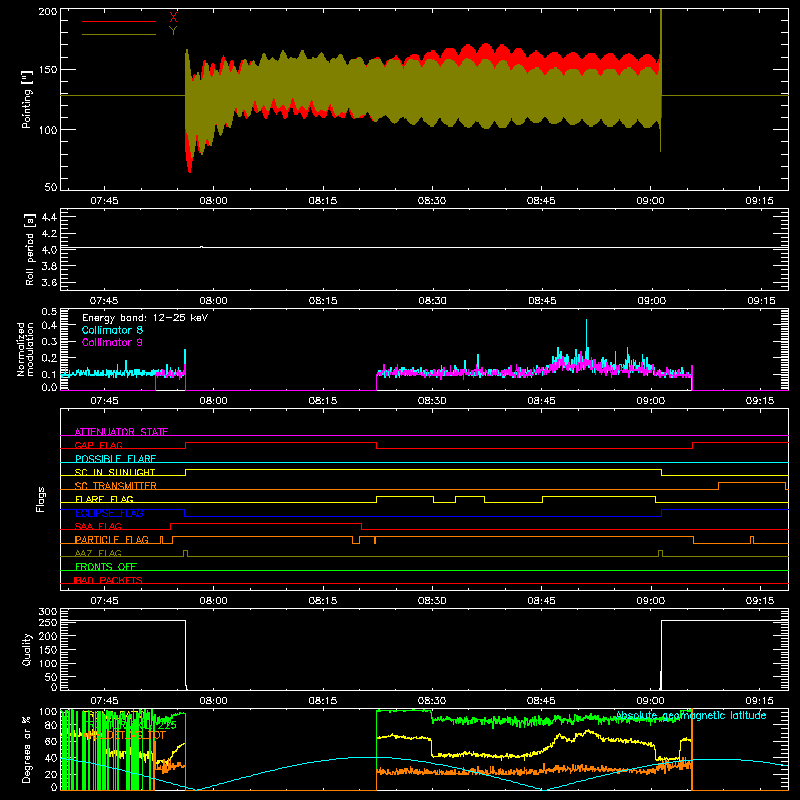Click the Flags axis title
The height and width of the screenshot is (800, 800).
40,499
